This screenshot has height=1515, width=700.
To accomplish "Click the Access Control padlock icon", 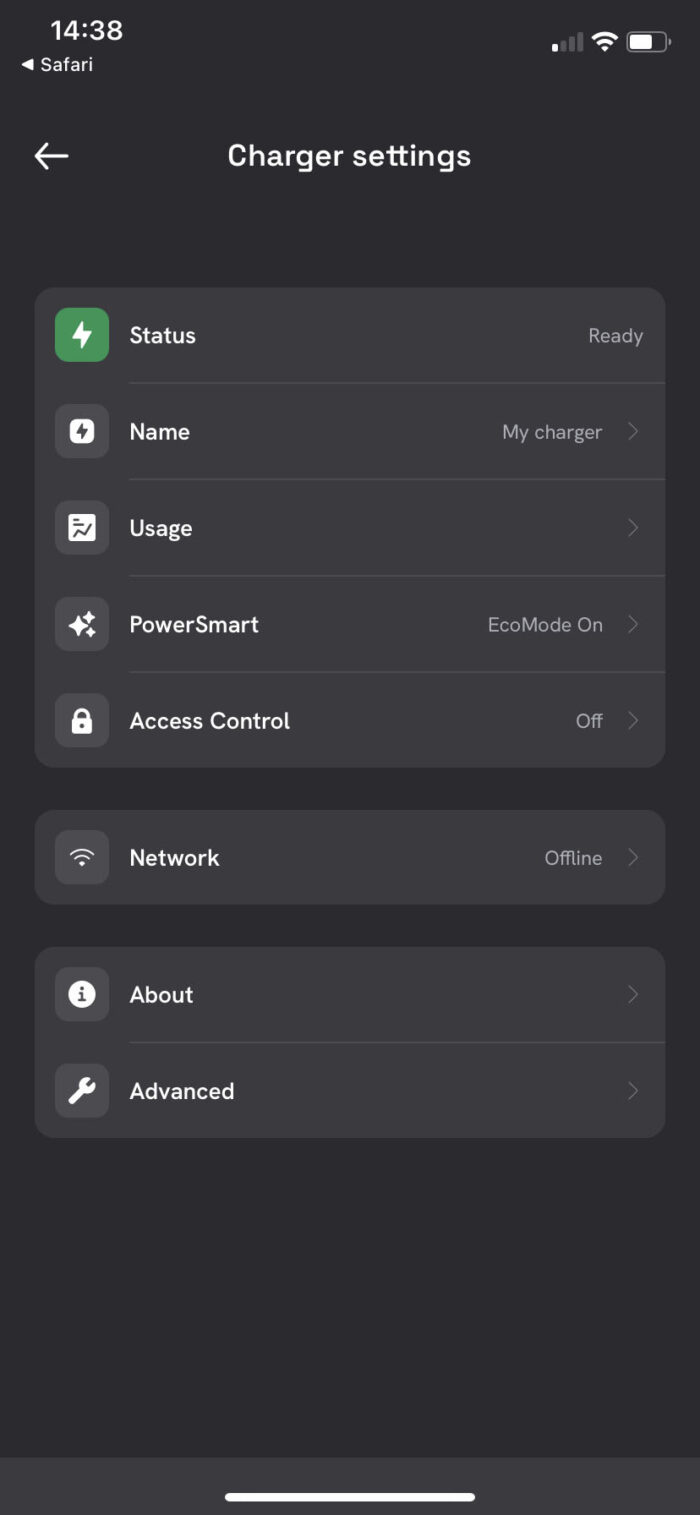I will pyautogui.click(x=80, y=720).
